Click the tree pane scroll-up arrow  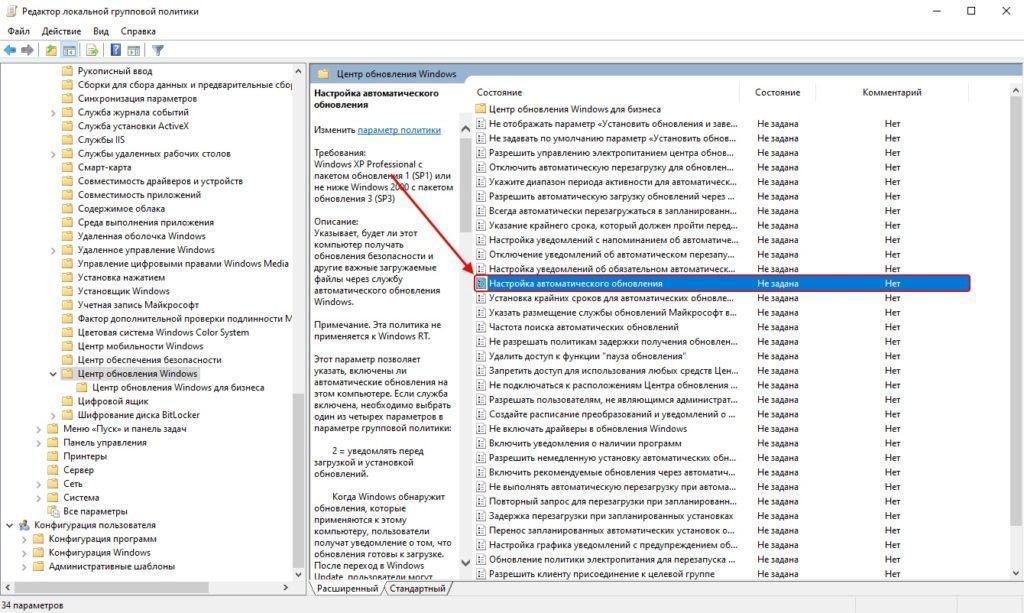coord(298,71)
